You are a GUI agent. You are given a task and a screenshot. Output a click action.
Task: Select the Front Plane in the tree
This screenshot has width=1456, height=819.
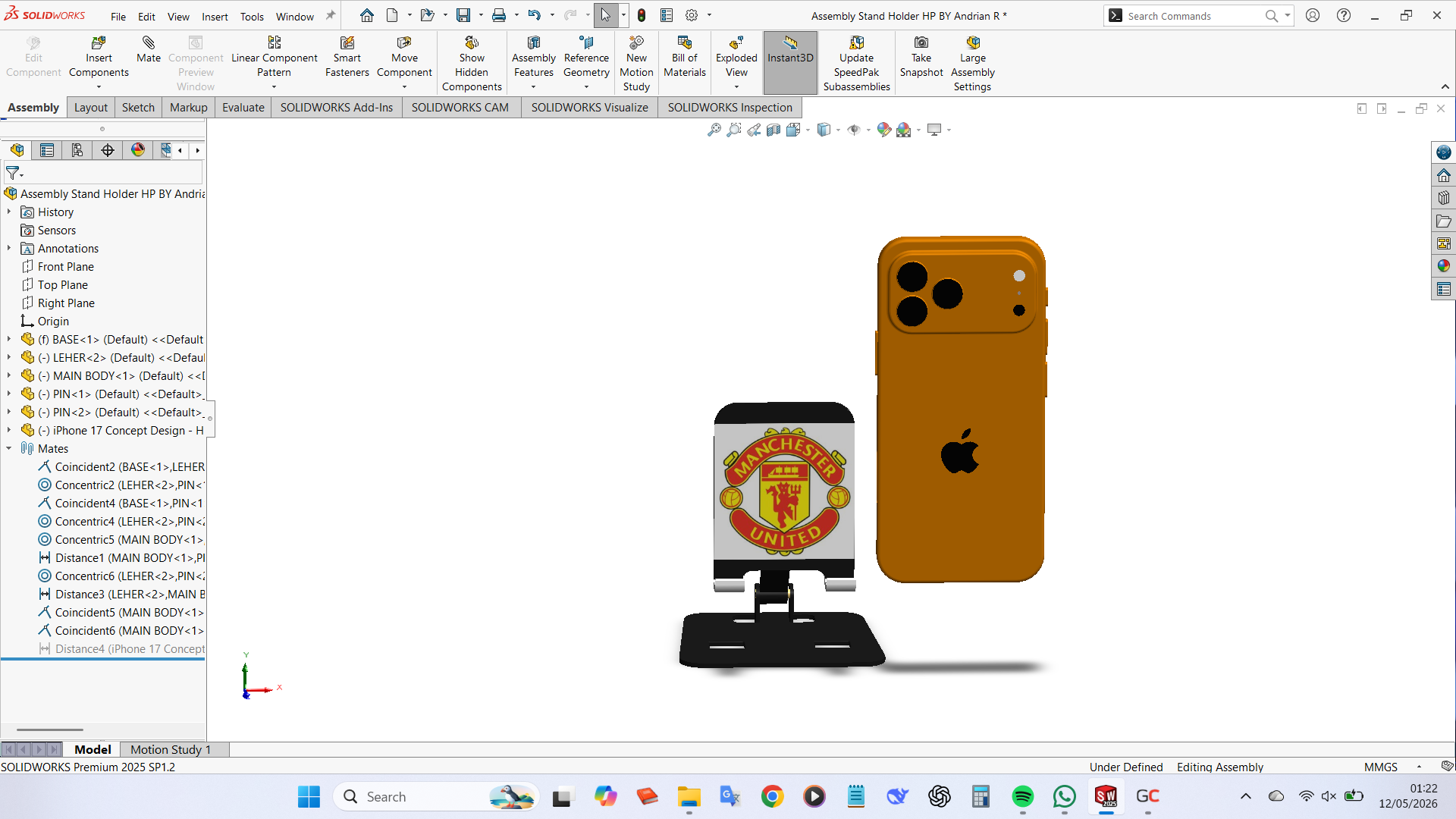tap(66, 267)
